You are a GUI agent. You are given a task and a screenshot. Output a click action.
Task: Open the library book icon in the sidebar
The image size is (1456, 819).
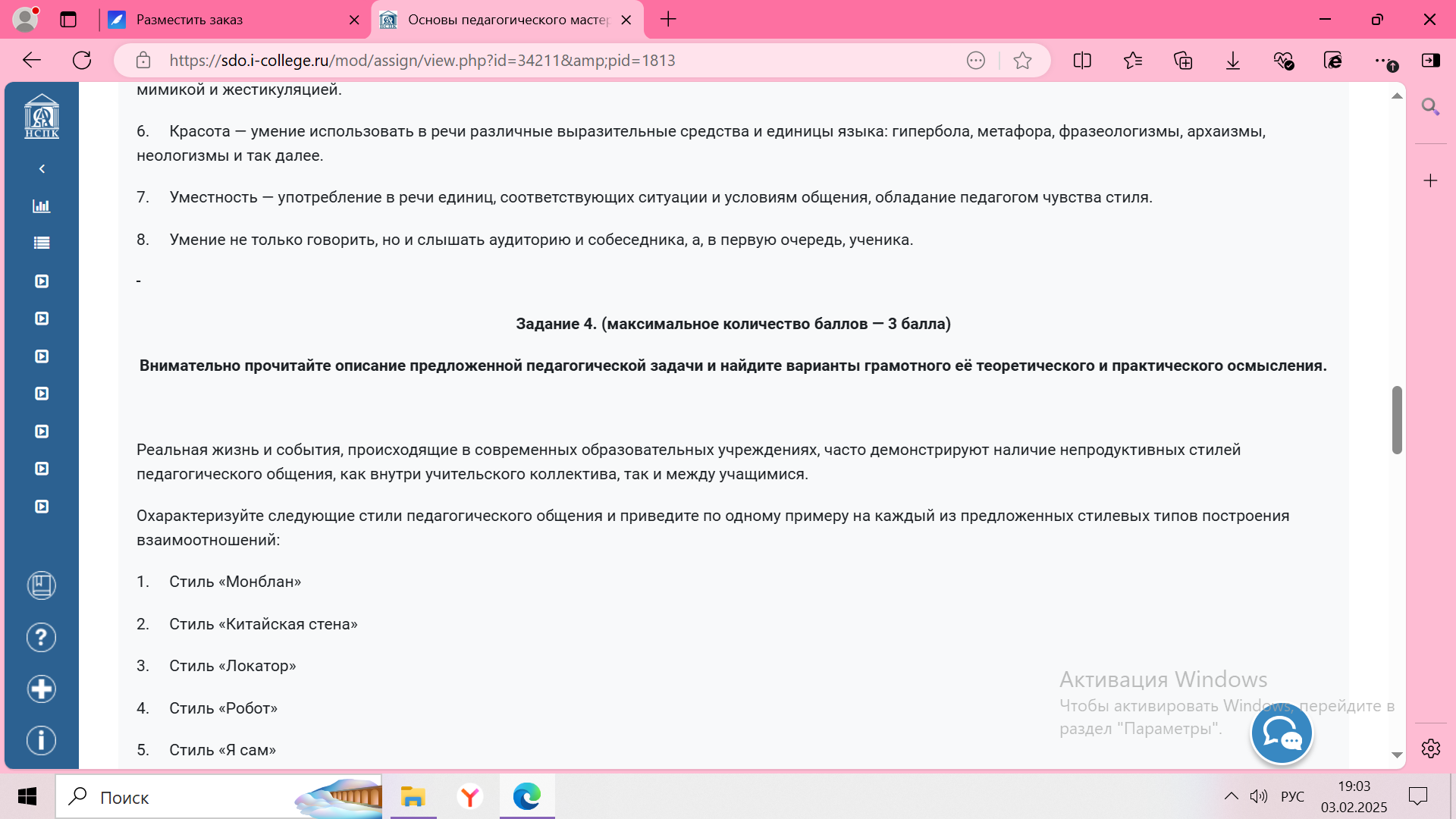click(42, 585)
